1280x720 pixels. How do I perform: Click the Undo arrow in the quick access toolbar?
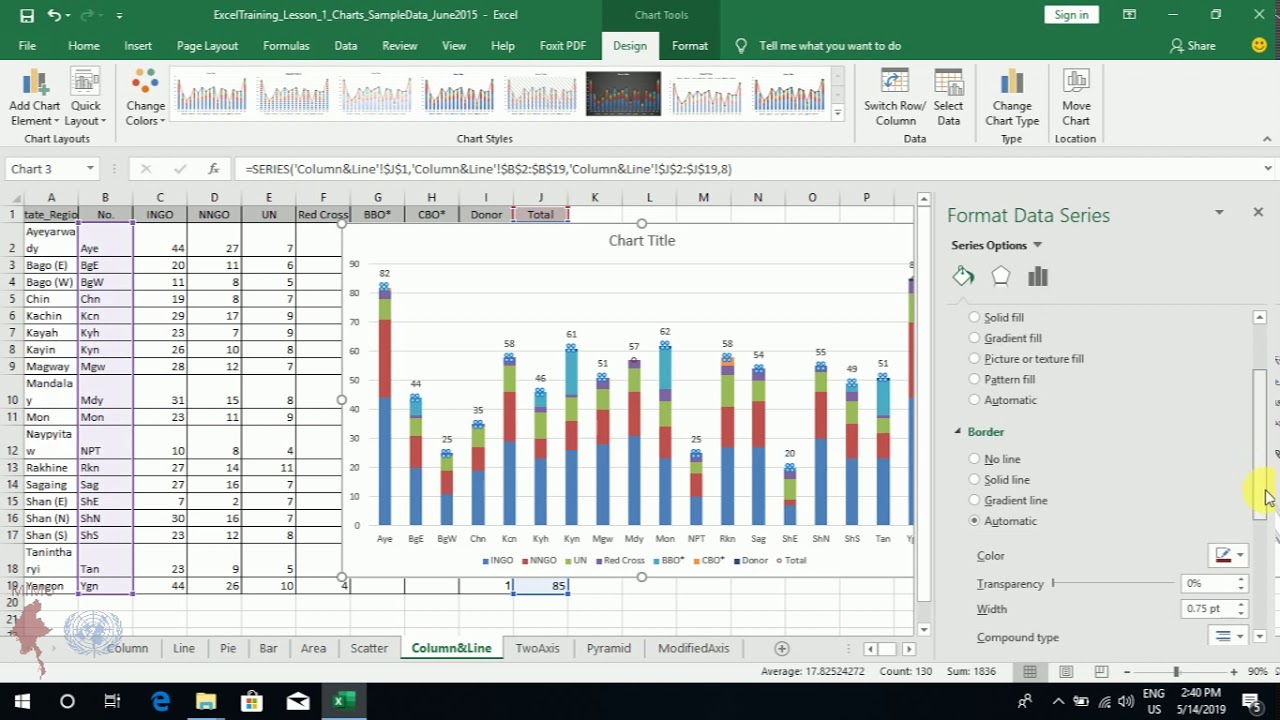pyautogui.click(x=54, y=15)
